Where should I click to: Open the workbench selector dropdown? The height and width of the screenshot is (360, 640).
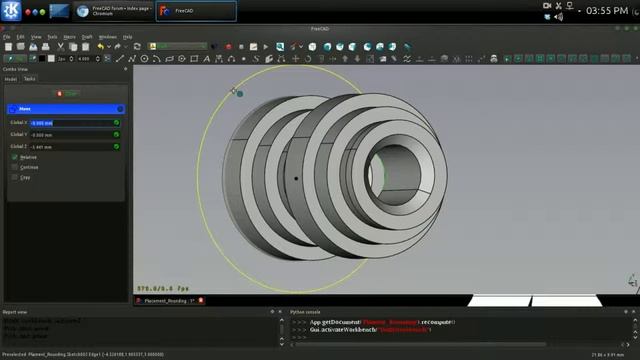tap(178, 47)
